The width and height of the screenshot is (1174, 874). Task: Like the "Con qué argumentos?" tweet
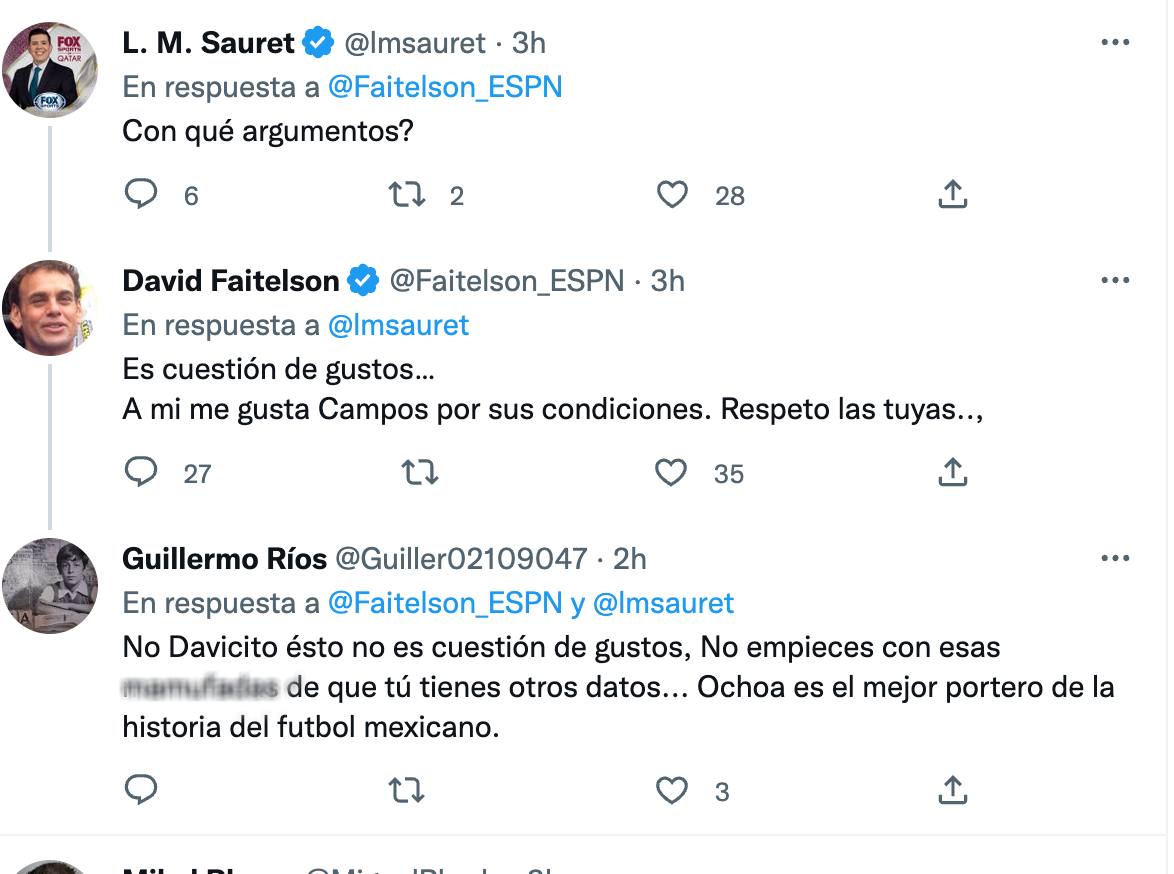tap(672, 194)
